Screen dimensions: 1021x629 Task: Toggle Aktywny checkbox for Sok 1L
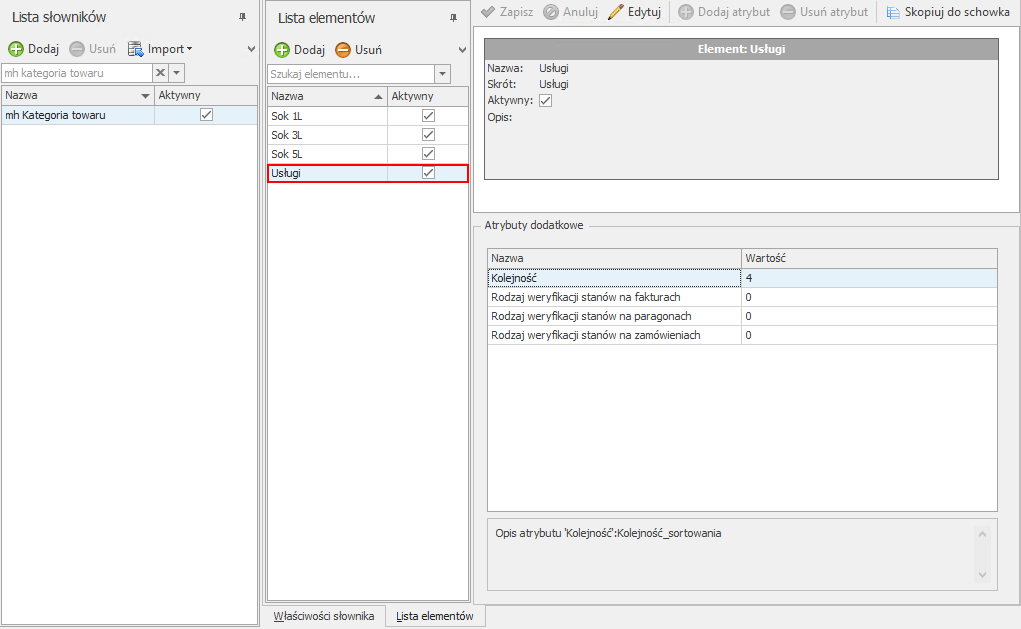pos(428,116)
